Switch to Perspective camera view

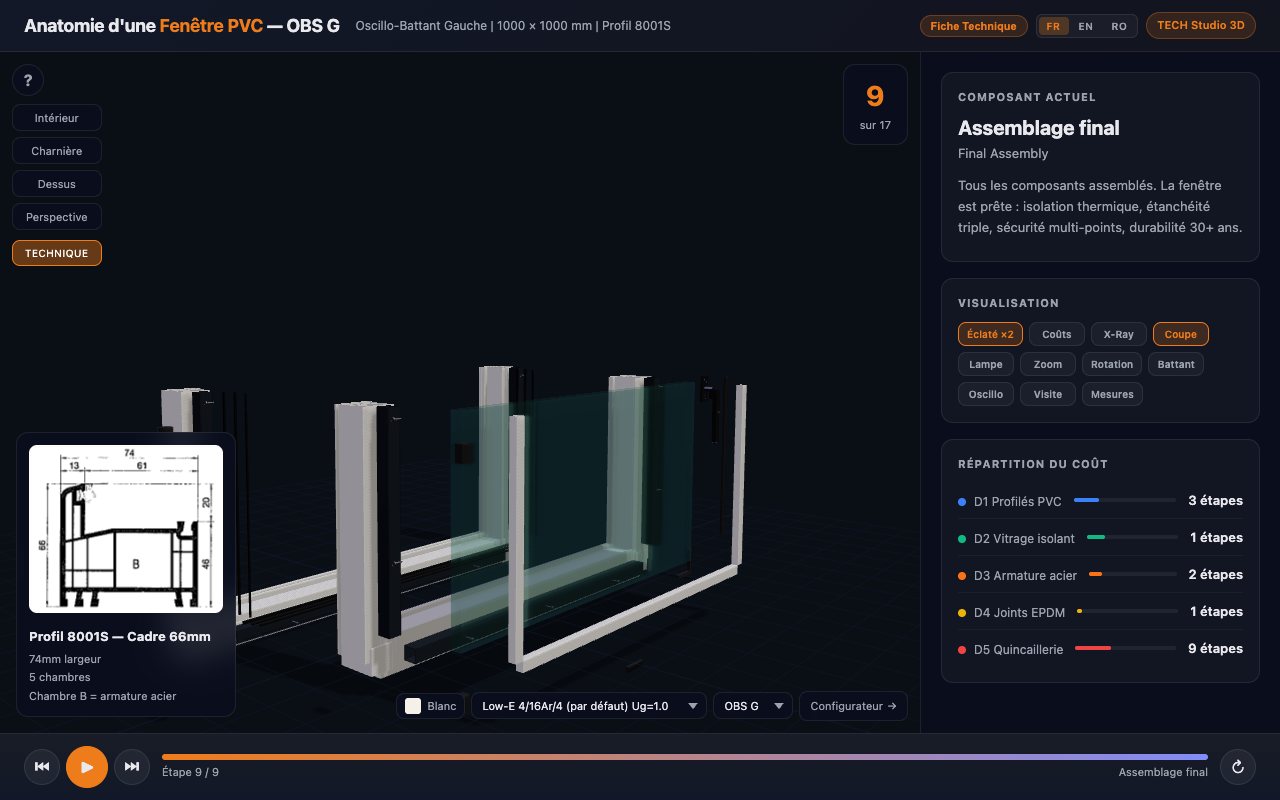click(x=57, y=217)
